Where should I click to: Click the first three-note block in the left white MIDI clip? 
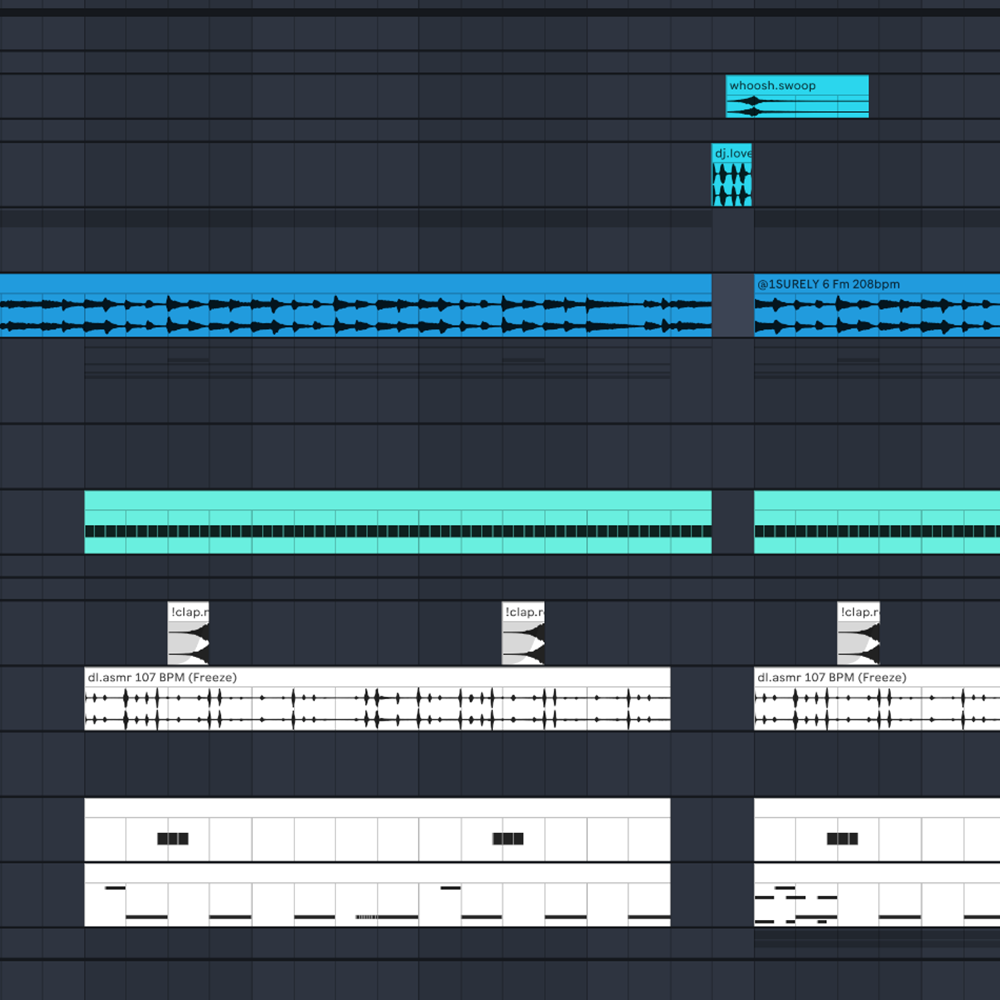(173, 839)
